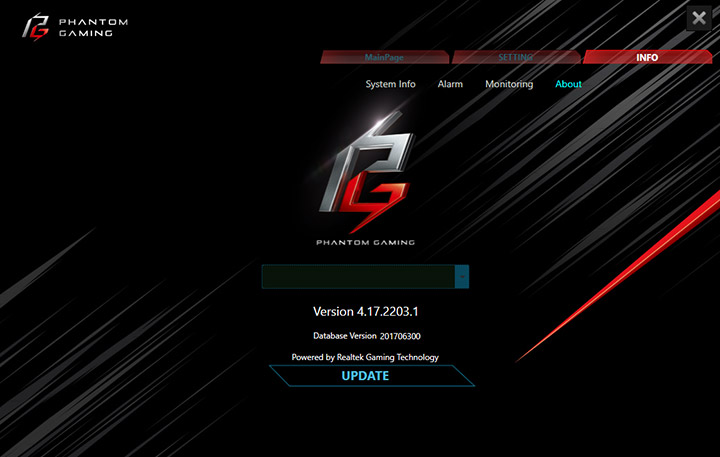Select the About sub-page
This screenshot has height=457, width=720.
pos(568,84)
